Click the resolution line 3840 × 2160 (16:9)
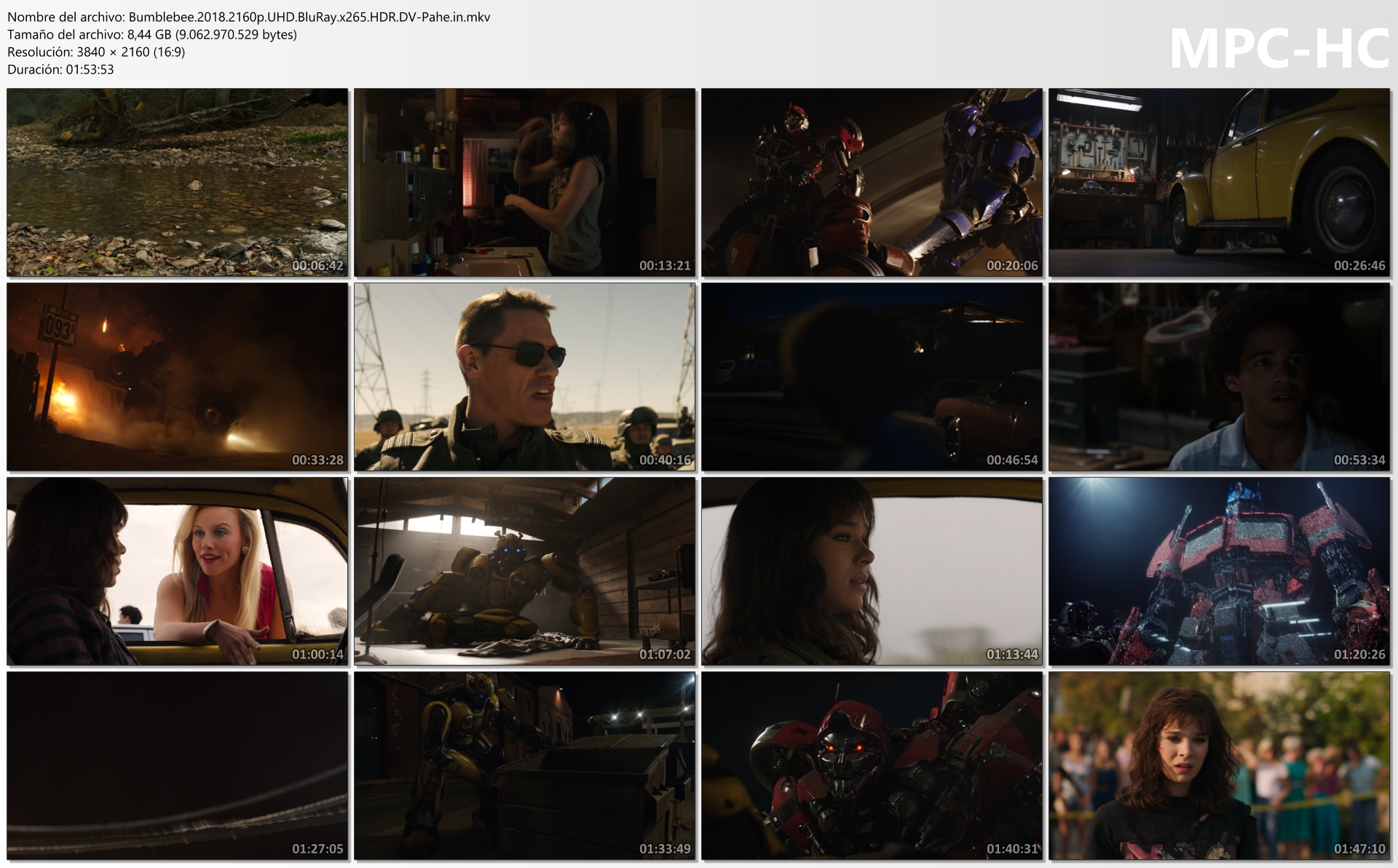This screenshot has width=1398, height=868. pos(96,52)
